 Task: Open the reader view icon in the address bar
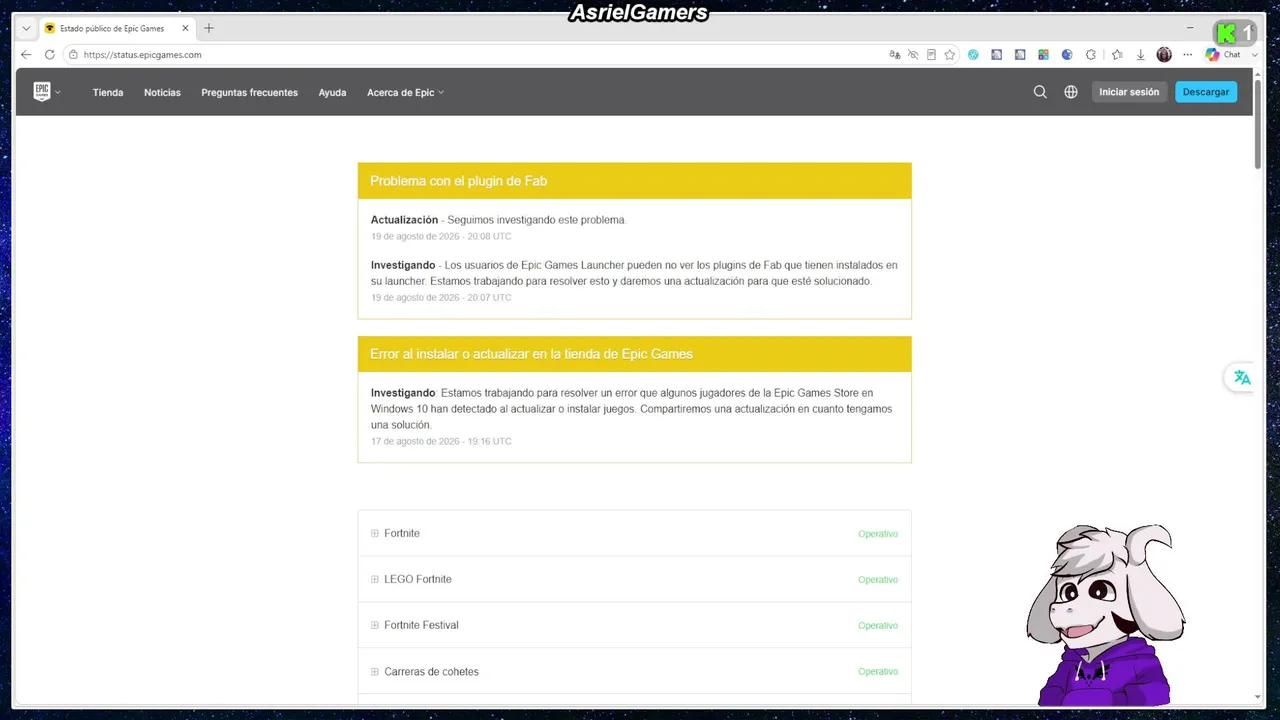931,55
